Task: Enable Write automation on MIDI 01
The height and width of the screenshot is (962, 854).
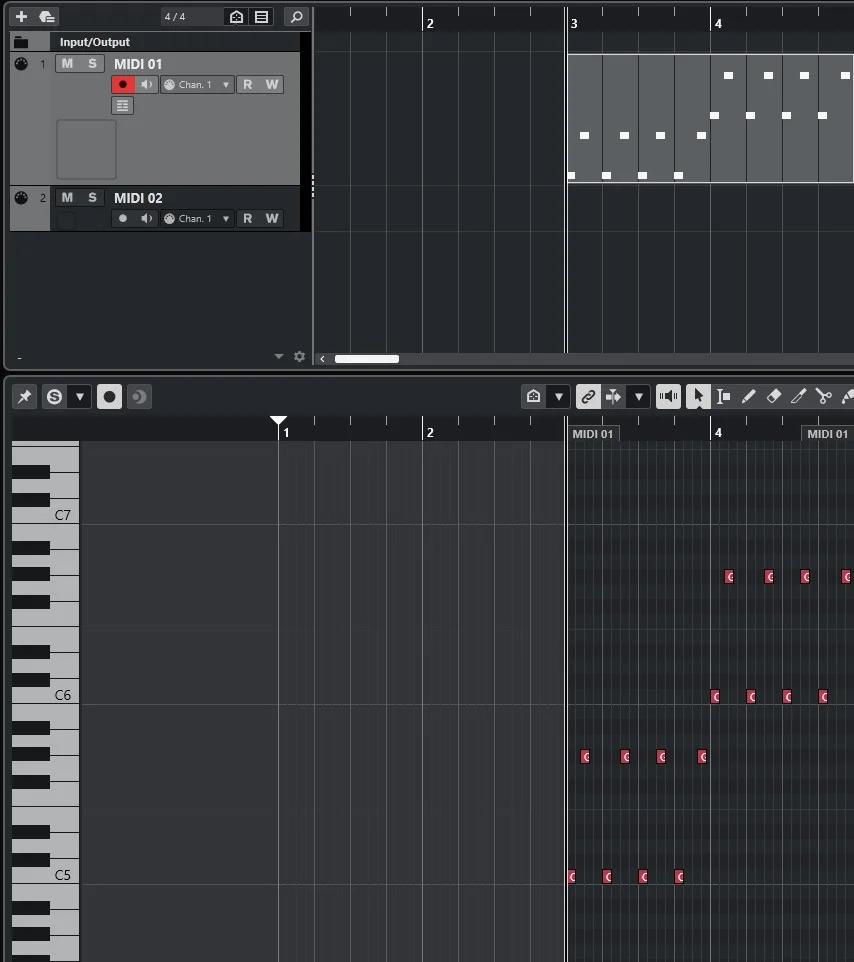Action: [x=272, y=85]
